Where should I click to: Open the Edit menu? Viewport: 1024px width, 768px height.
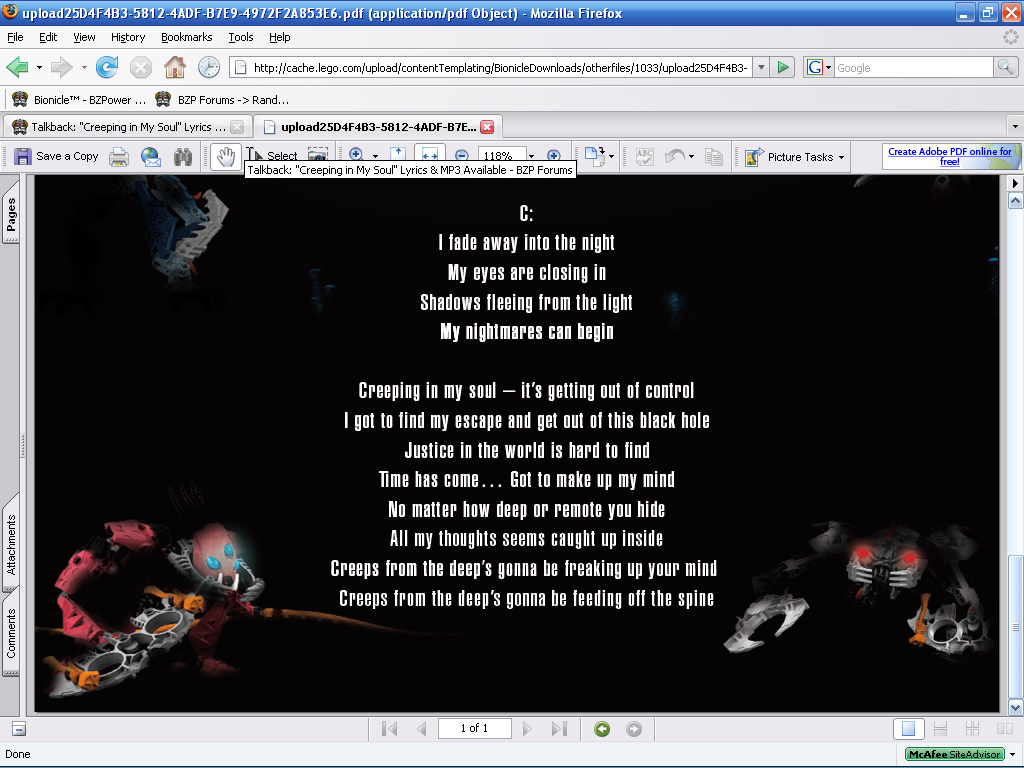48,37
